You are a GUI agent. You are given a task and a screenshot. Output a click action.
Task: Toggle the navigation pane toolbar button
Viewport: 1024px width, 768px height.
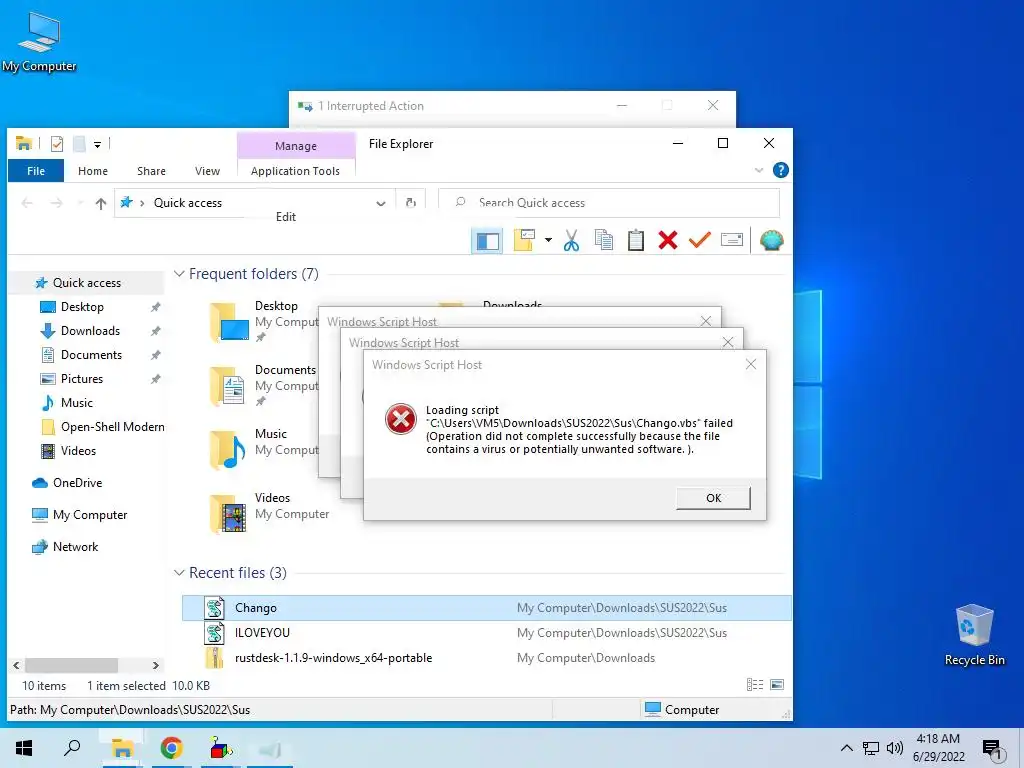click(487, 240)
